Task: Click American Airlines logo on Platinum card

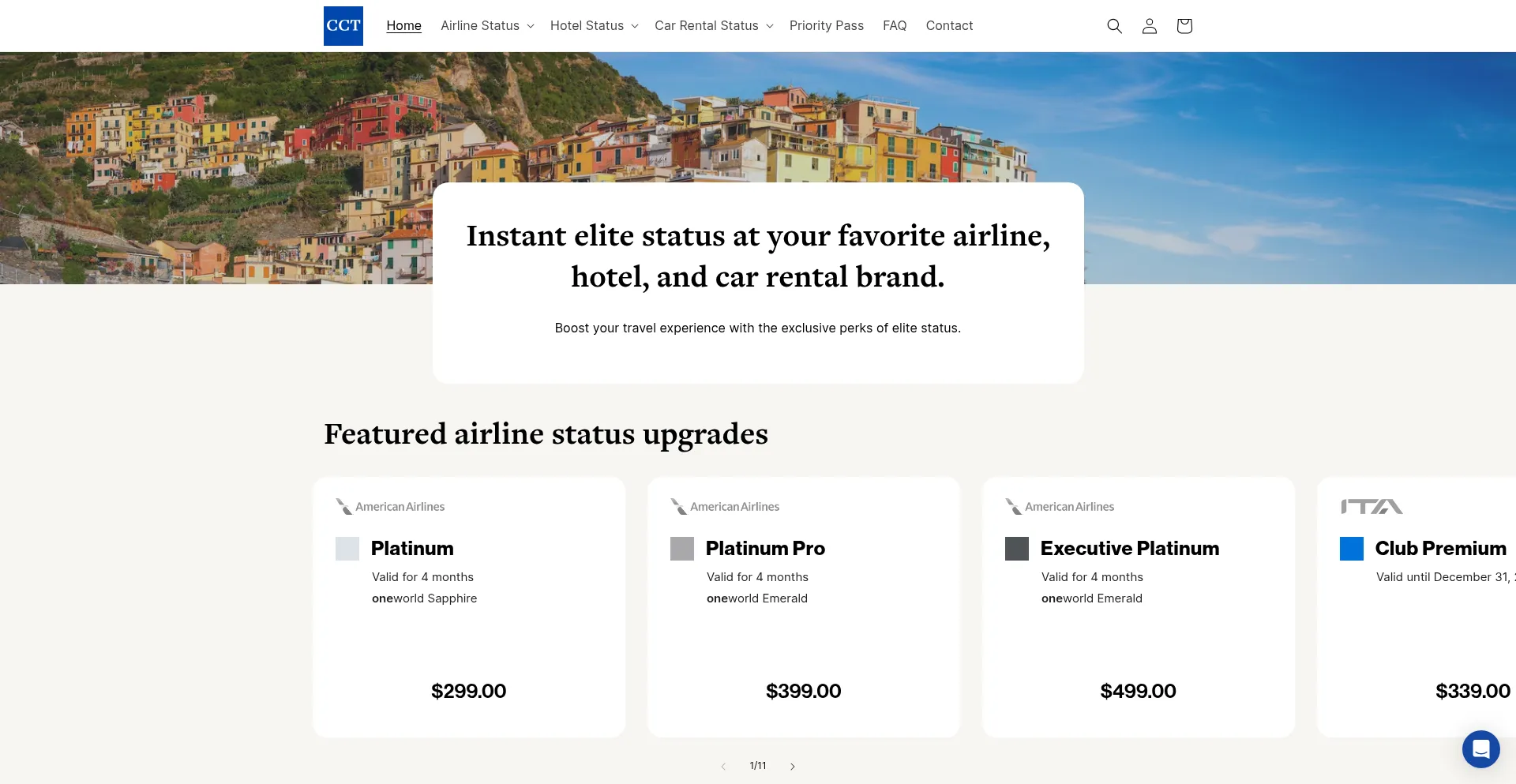Action: click(391, 507)
